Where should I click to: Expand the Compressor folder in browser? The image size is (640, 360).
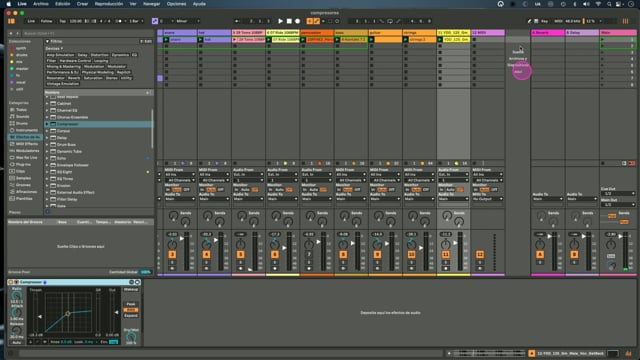pyautogui.click(x=47, y=124)
